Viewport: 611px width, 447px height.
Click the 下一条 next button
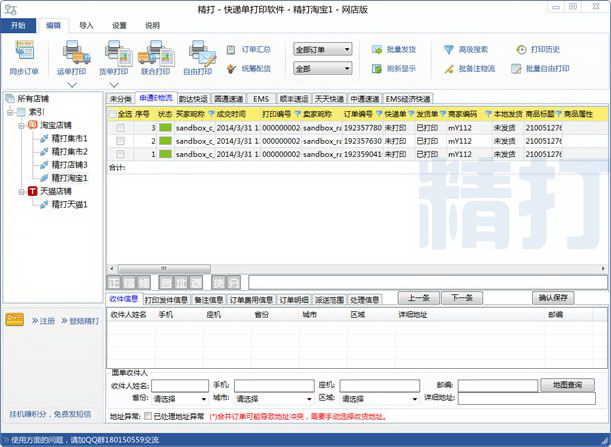(x=462, y=298)
